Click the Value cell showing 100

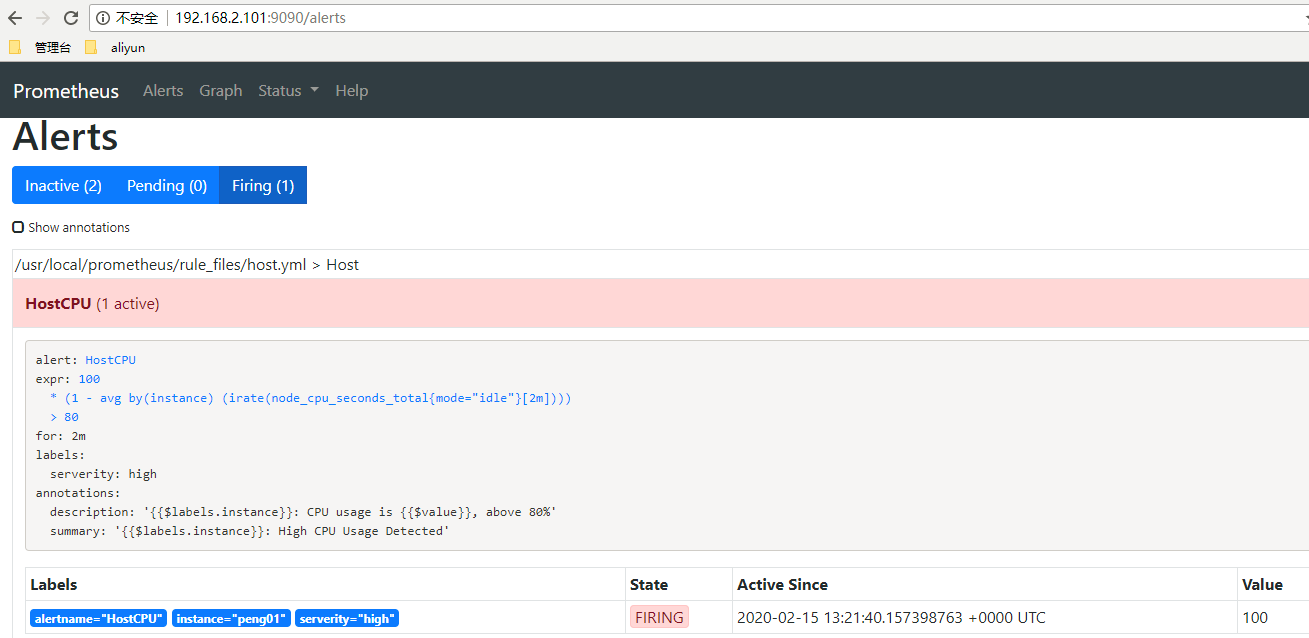pos(1255,618)
